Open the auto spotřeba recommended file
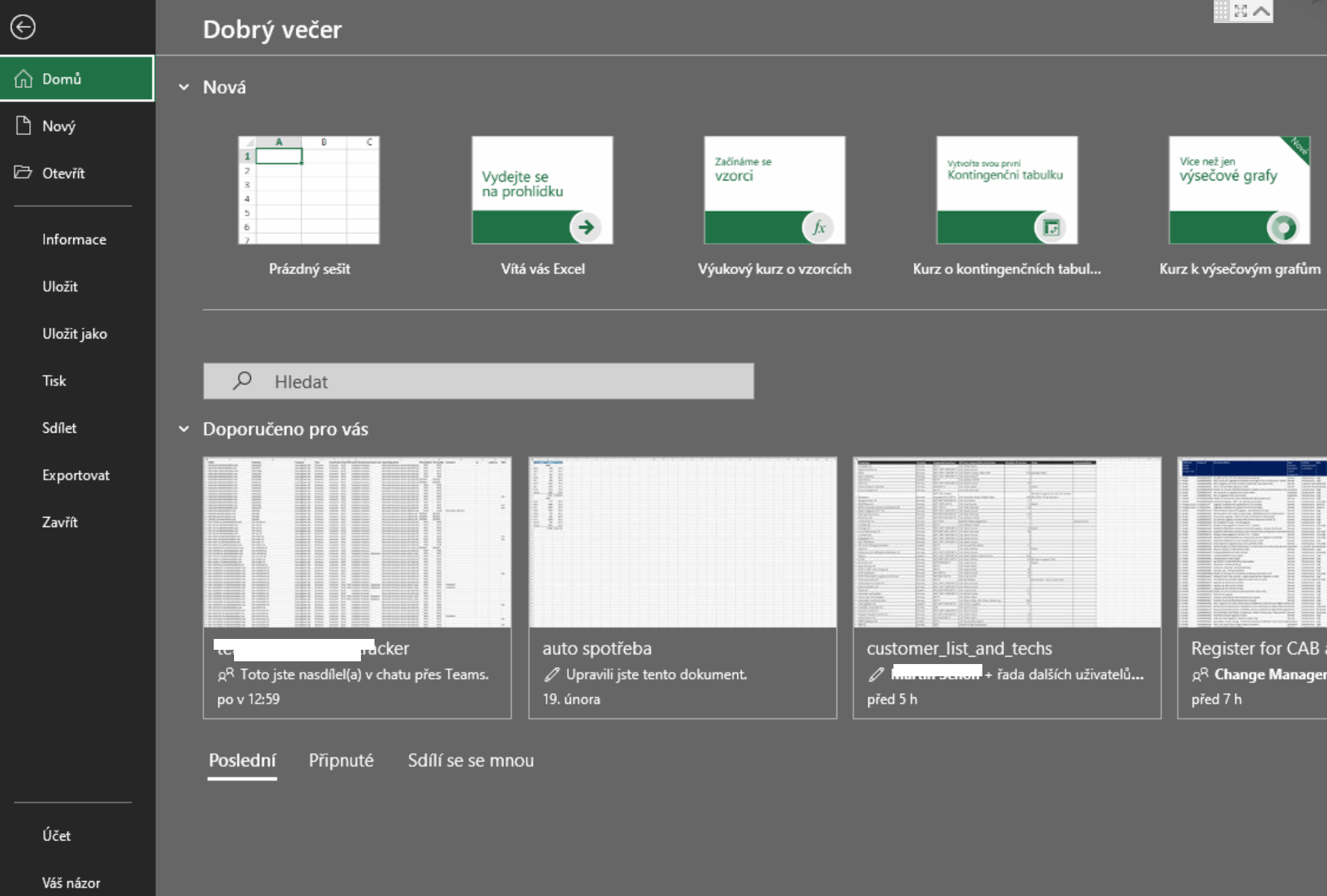The width and height of the screenshot is (1327, 896). tap(682, 587)
